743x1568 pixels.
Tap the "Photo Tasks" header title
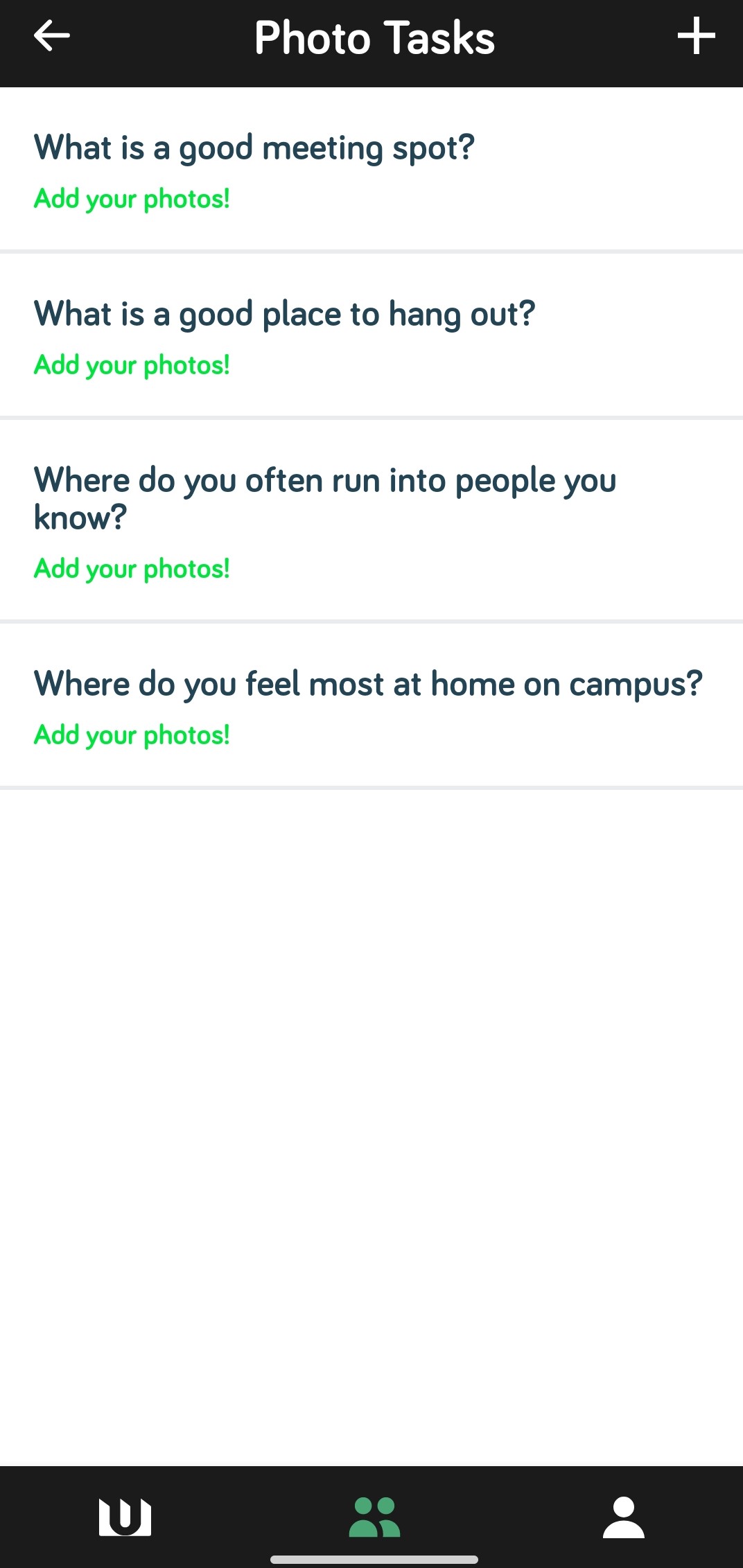pyautogui.click(x=374, y=37)
